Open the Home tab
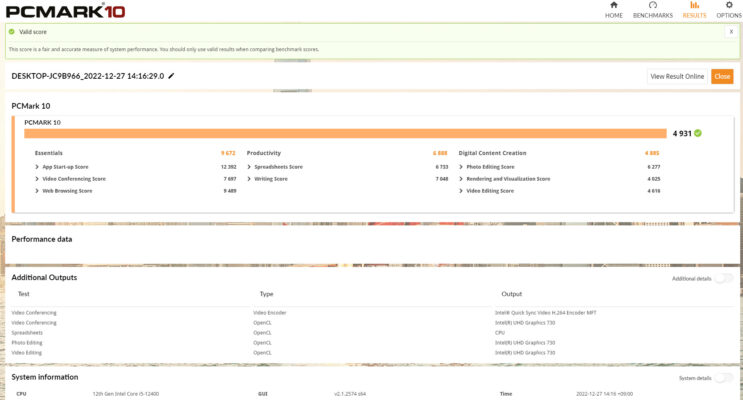The image size is (743, 400). (x=614, y=10)
